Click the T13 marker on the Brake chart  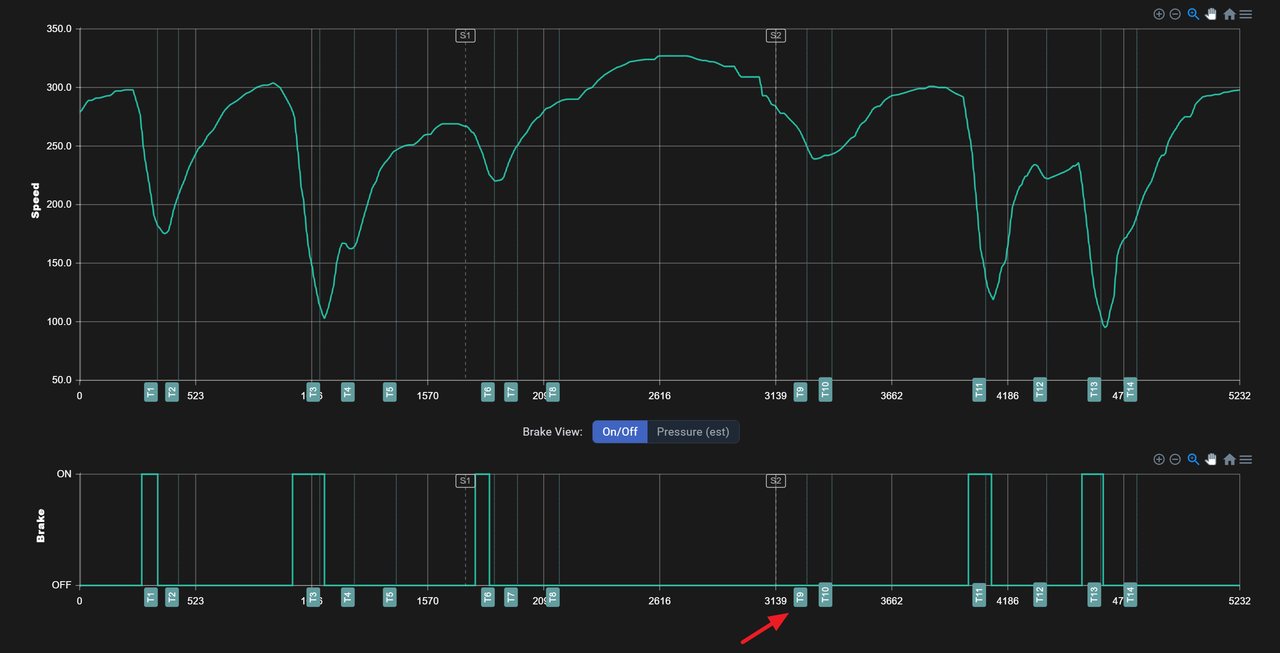tap(1094, 595)
